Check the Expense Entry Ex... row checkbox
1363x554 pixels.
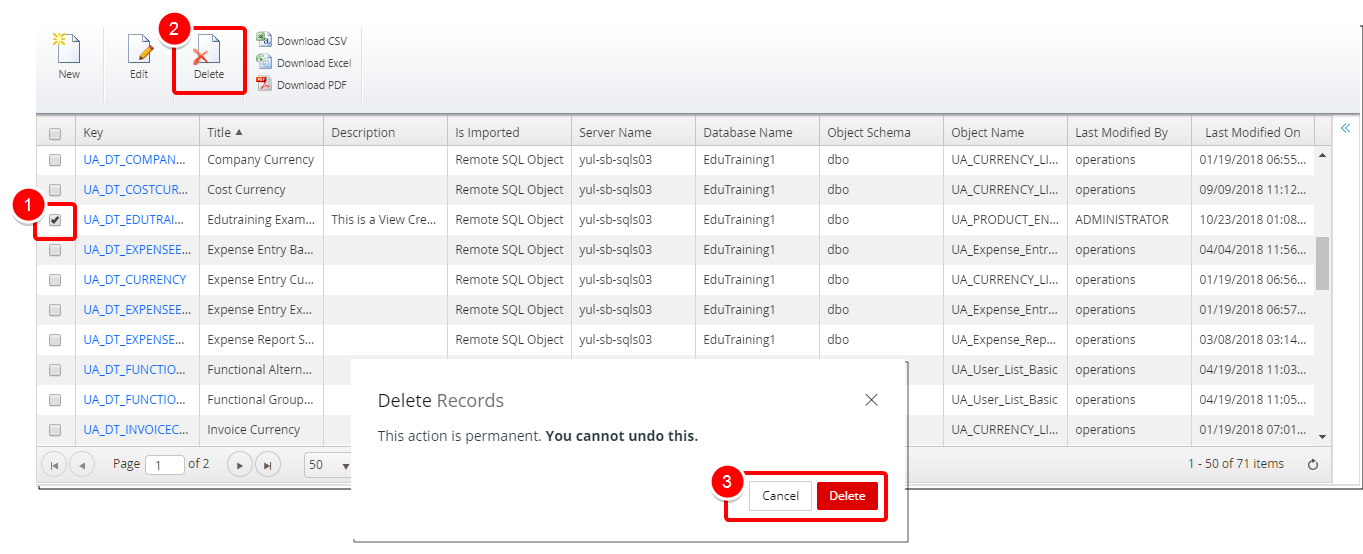point(55,310)
